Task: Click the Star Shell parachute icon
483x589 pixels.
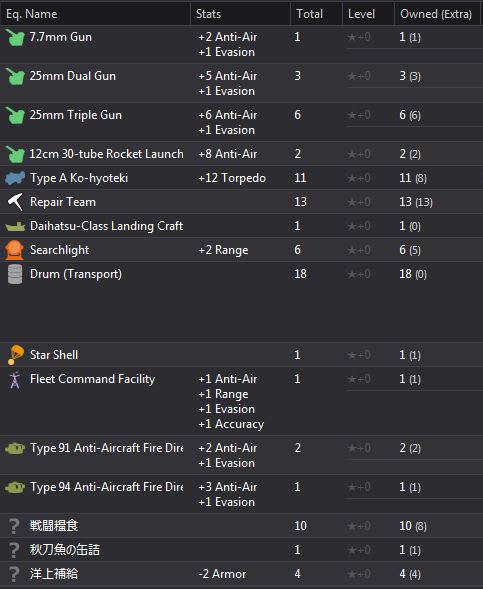Action: [x=15, y=355]
